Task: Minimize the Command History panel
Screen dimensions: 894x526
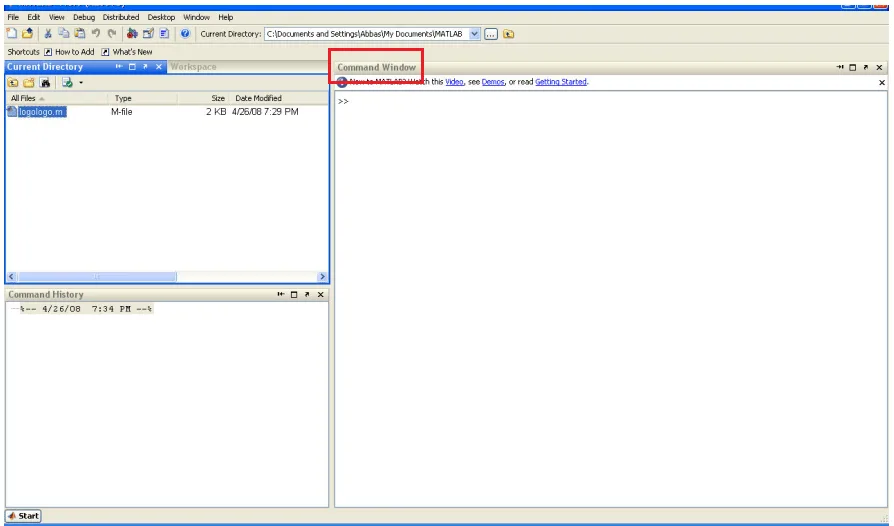Action: pos(281,295)
